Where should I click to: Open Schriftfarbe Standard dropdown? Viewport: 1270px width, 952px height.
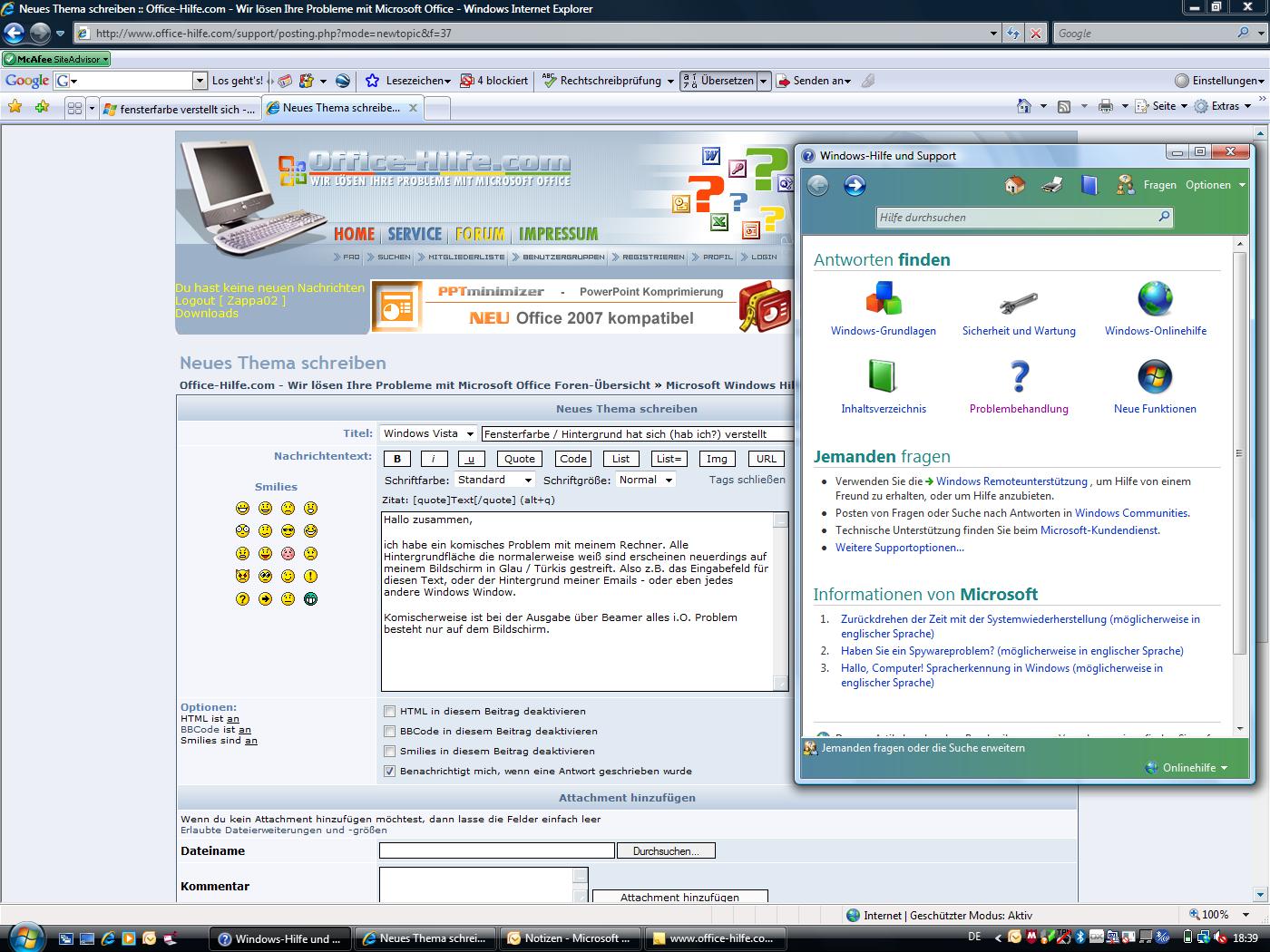[494, 480]
